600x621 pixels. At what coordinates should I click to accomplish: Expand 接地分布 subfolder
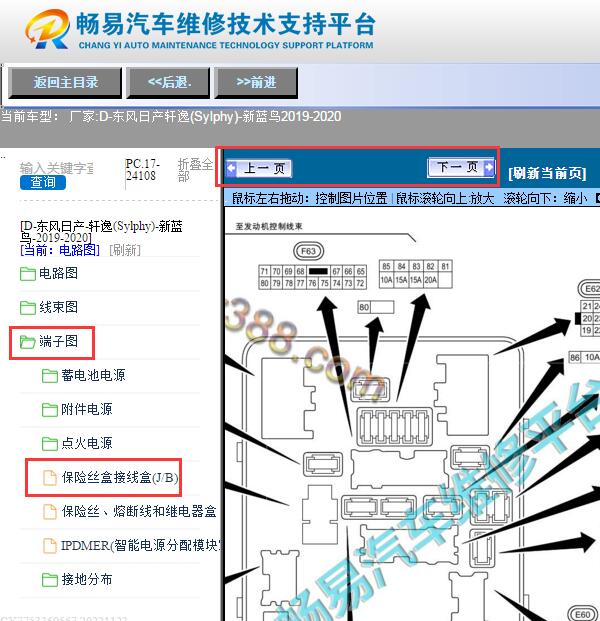[x=87, y=580]
